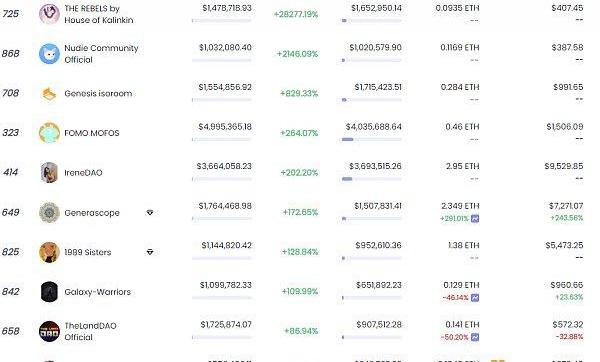Click the diamond badge next to Generascope
Viewport: 600px width, 362px height.
tap(150, 212)
